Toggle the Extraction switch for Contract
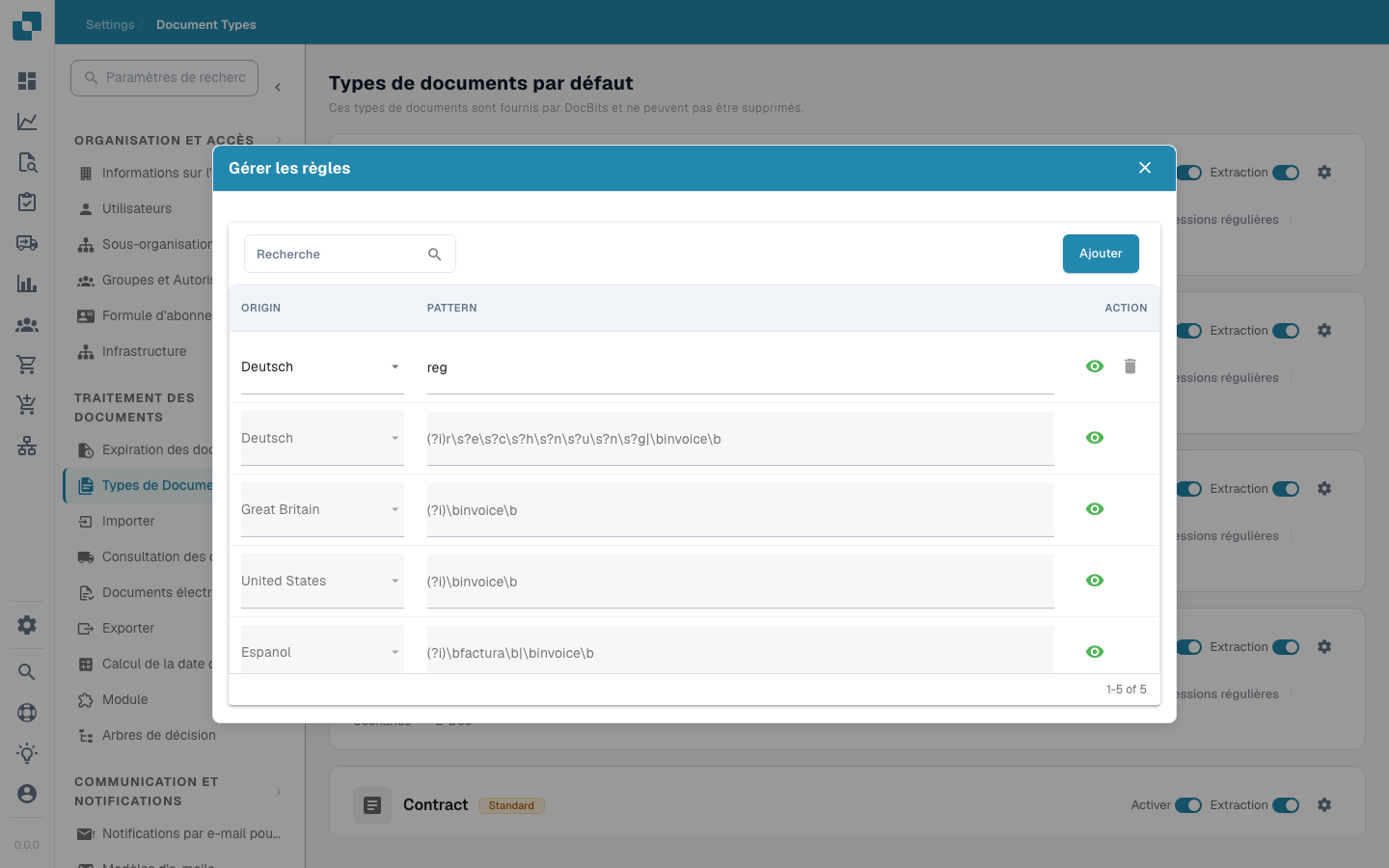Screen dimensions: 1389x868 click(1286, 805)
